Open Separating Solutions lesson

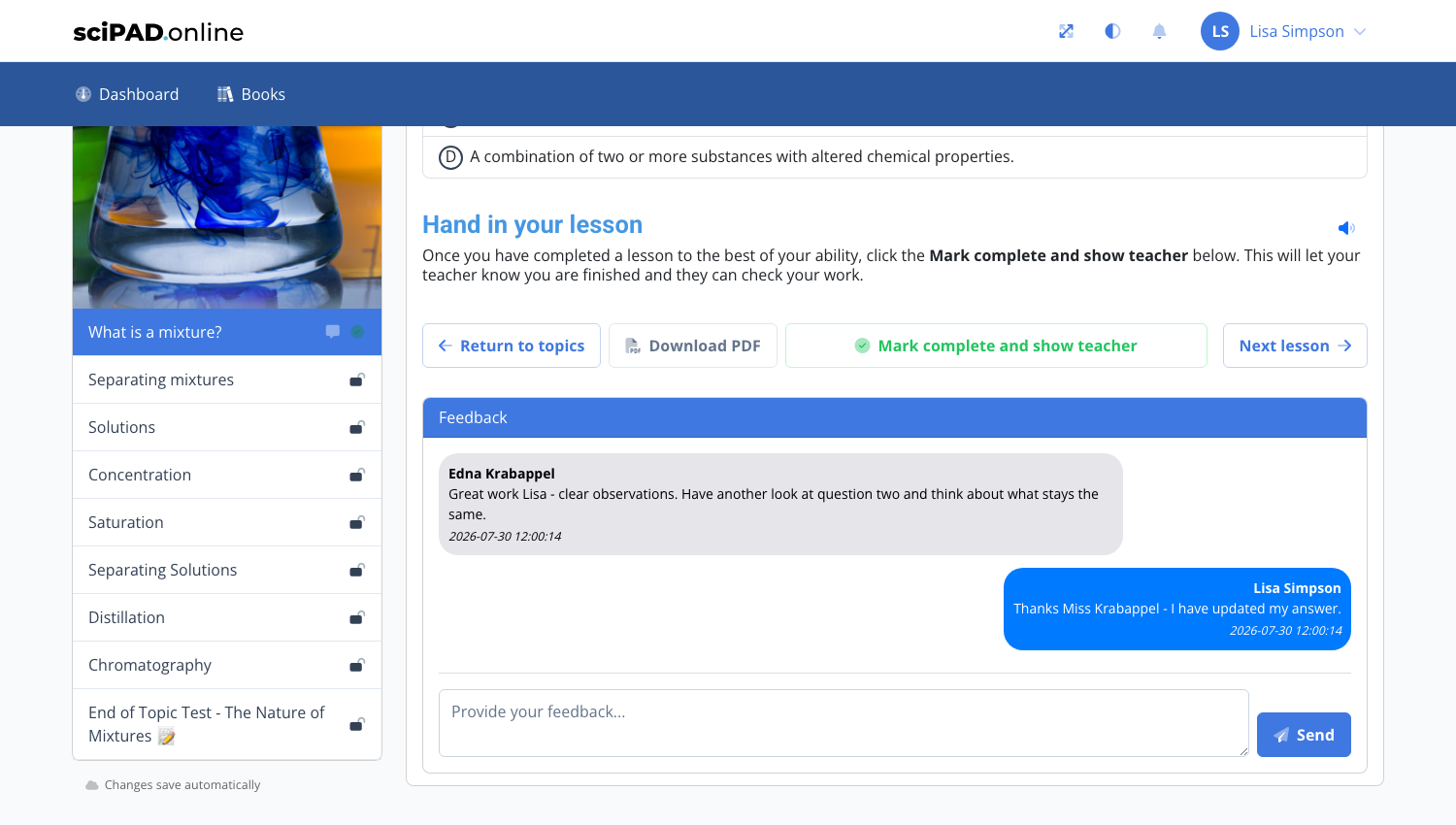[227, 570]
